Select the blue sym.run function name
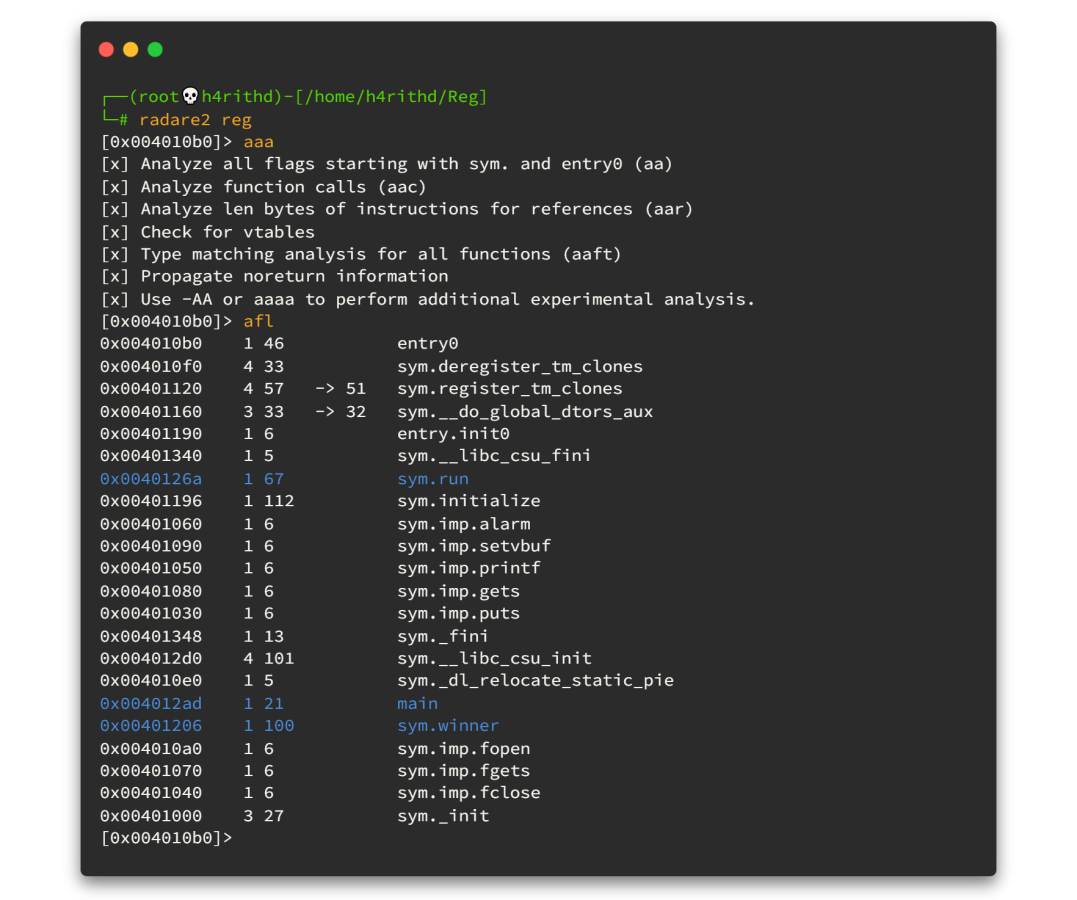1077x900 pixels. tap(432, 479)
